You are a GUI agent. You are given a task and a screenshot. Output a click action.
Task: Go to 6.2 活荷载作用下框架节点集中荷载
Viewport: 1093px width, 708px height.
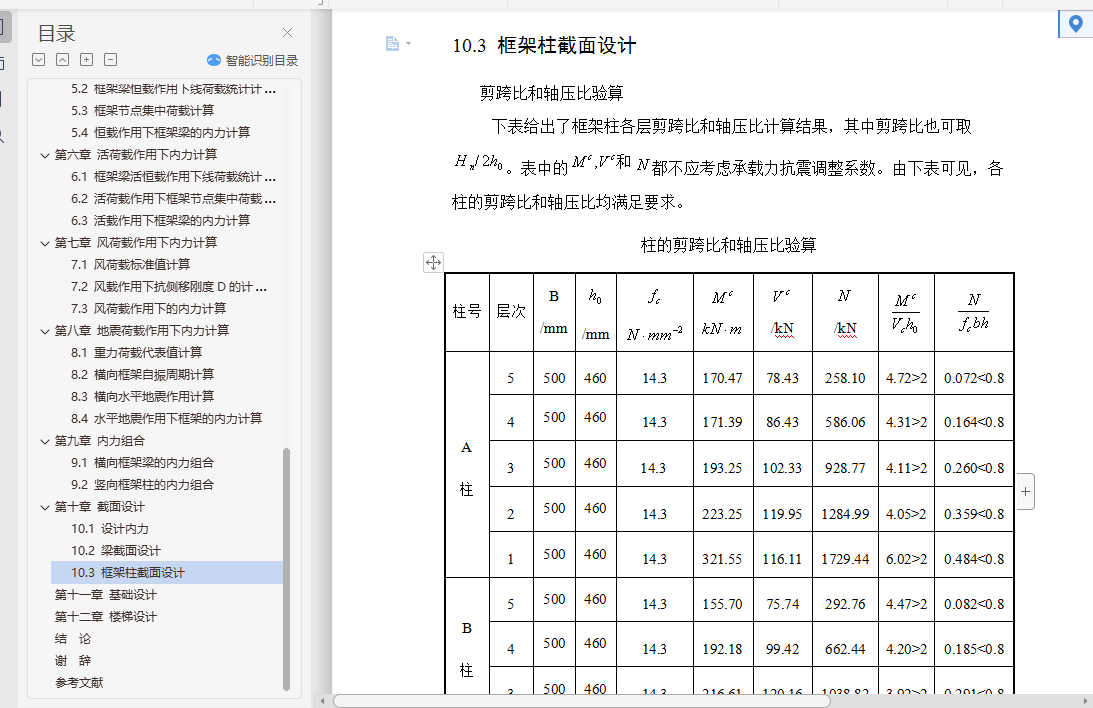click(174, 199)
